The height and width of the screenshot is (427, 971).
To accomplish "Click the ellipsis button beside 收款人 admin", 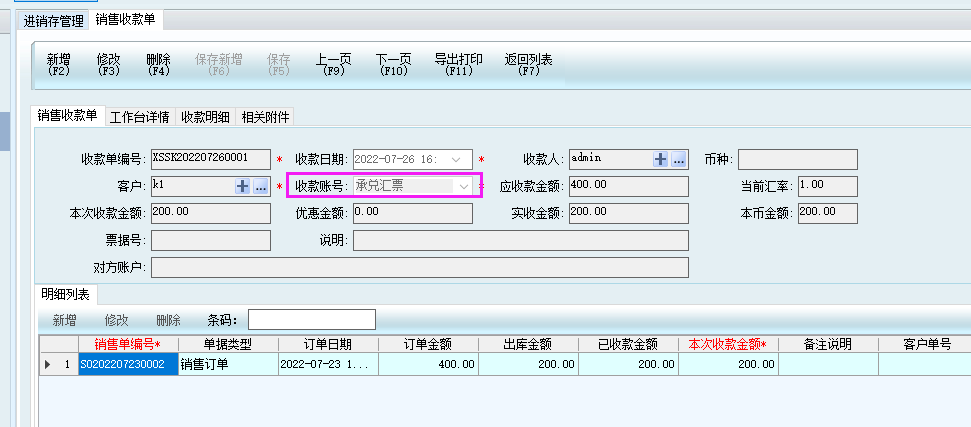I will [x=678, y=159].
